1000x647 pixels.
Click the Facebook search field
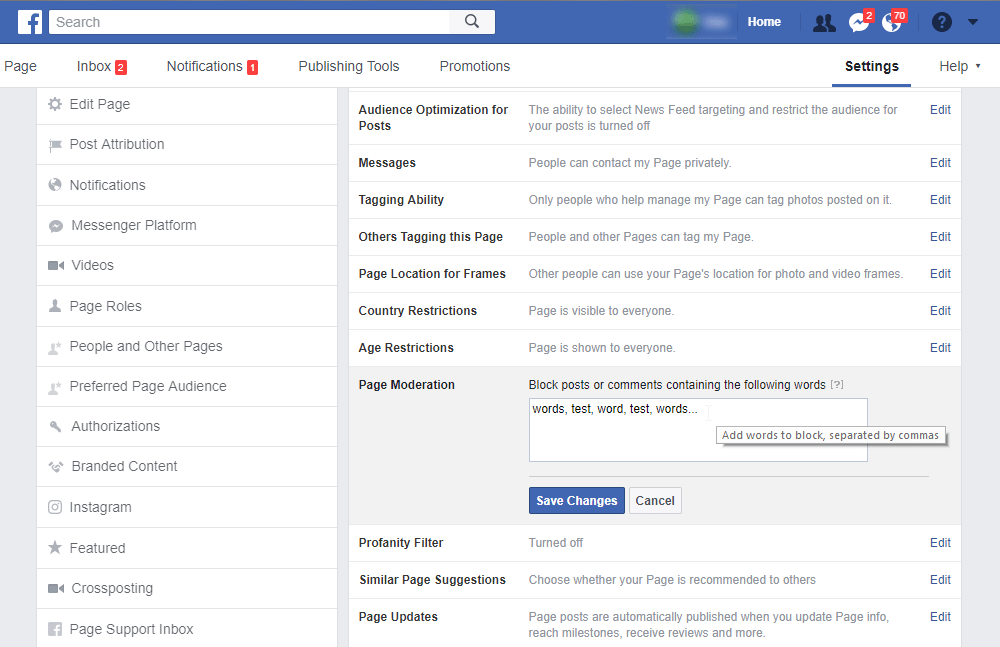250,22
